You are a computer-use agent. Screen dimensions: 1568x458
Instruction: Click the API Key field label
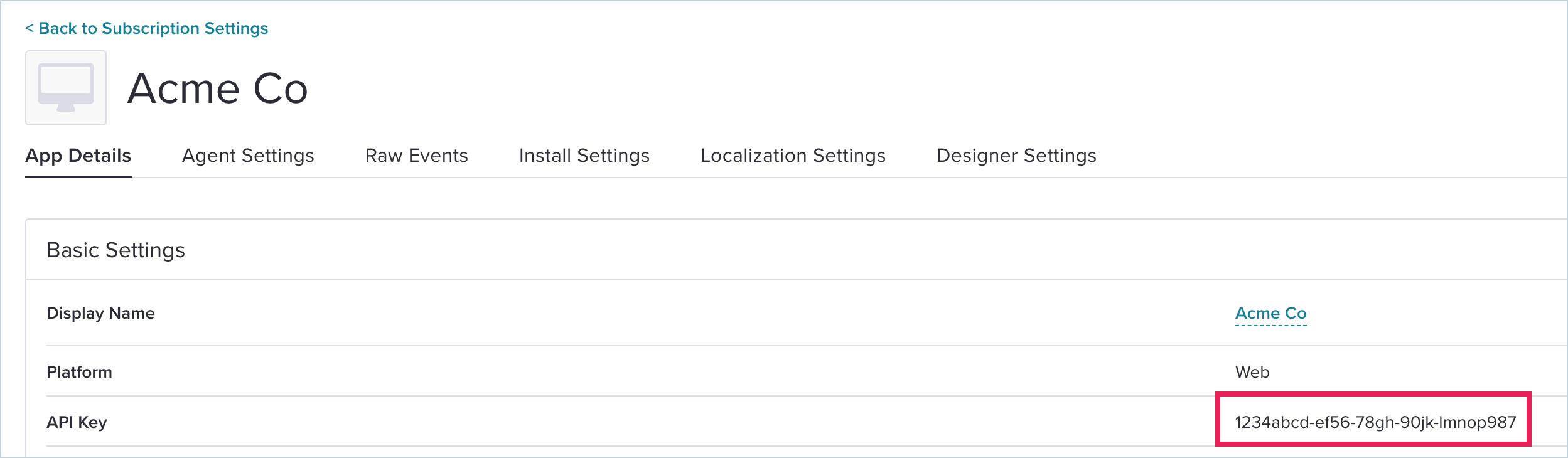(77, 422)
